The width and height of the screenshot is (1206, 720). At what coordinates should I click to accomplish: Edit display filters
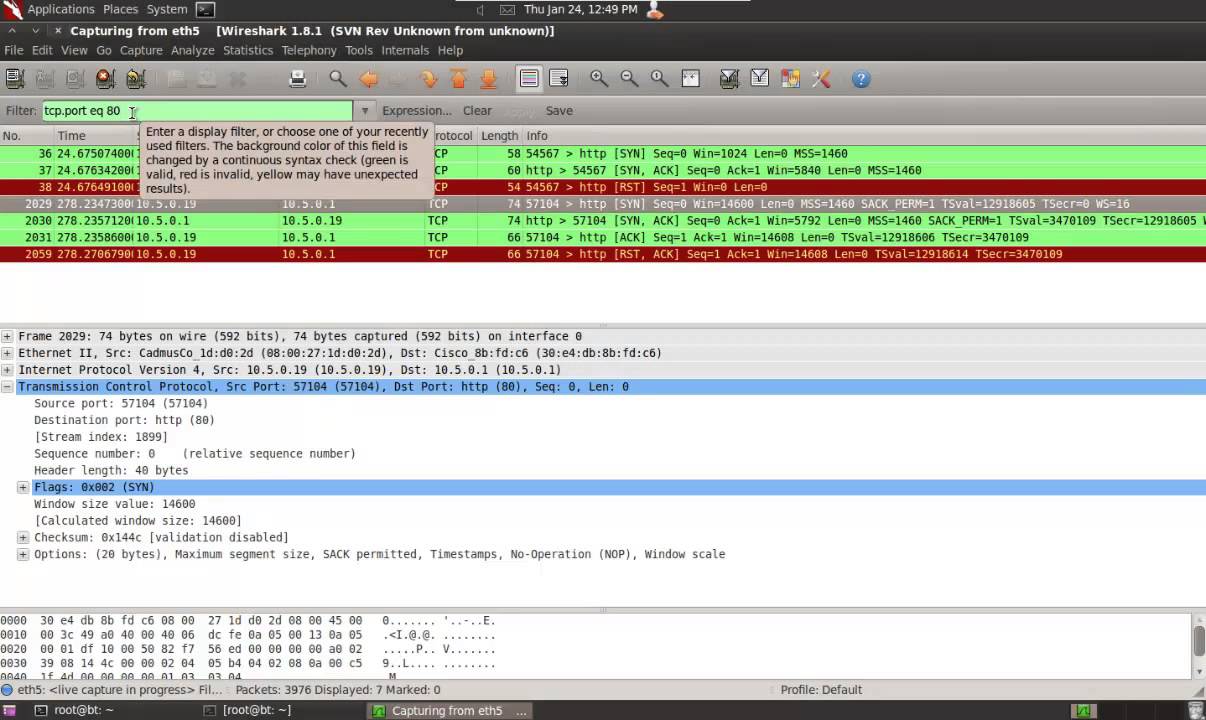(x=760, y=79)
